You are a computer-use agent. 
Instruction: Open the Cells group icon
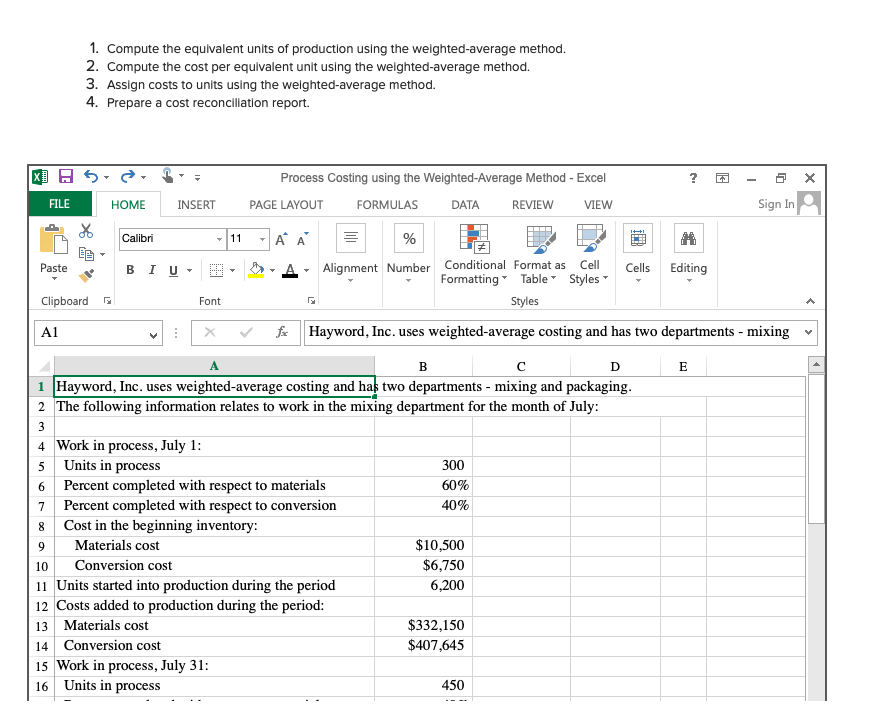pyautogui.click(x=638, y=238)
